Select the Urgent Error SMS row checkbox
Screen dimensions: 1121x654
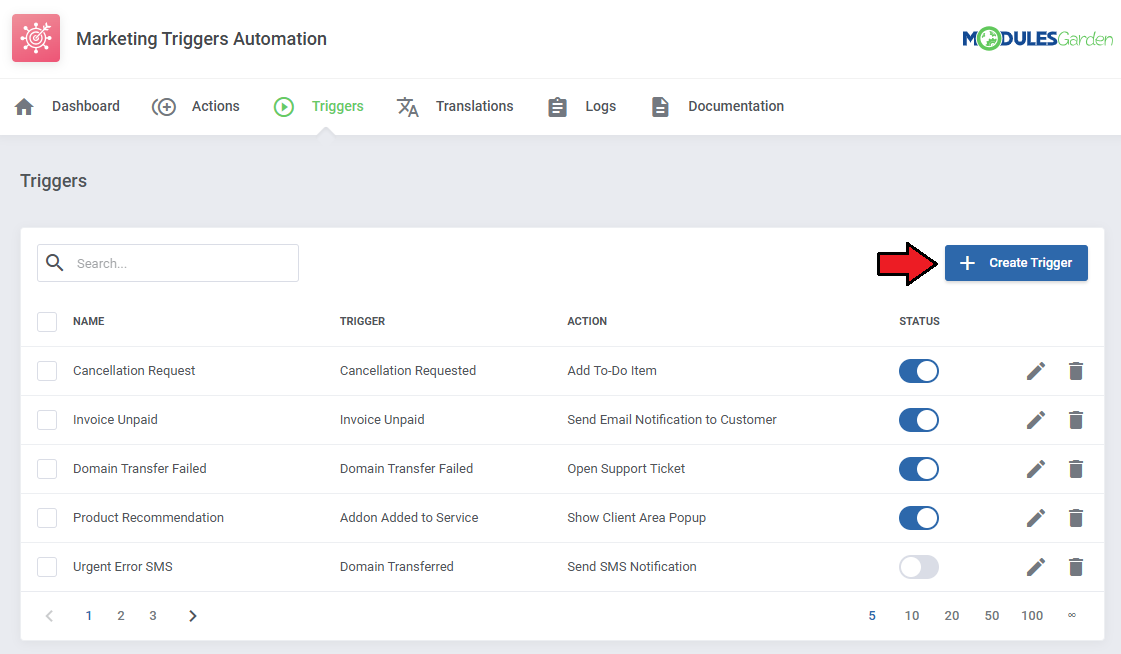[47, 567]
